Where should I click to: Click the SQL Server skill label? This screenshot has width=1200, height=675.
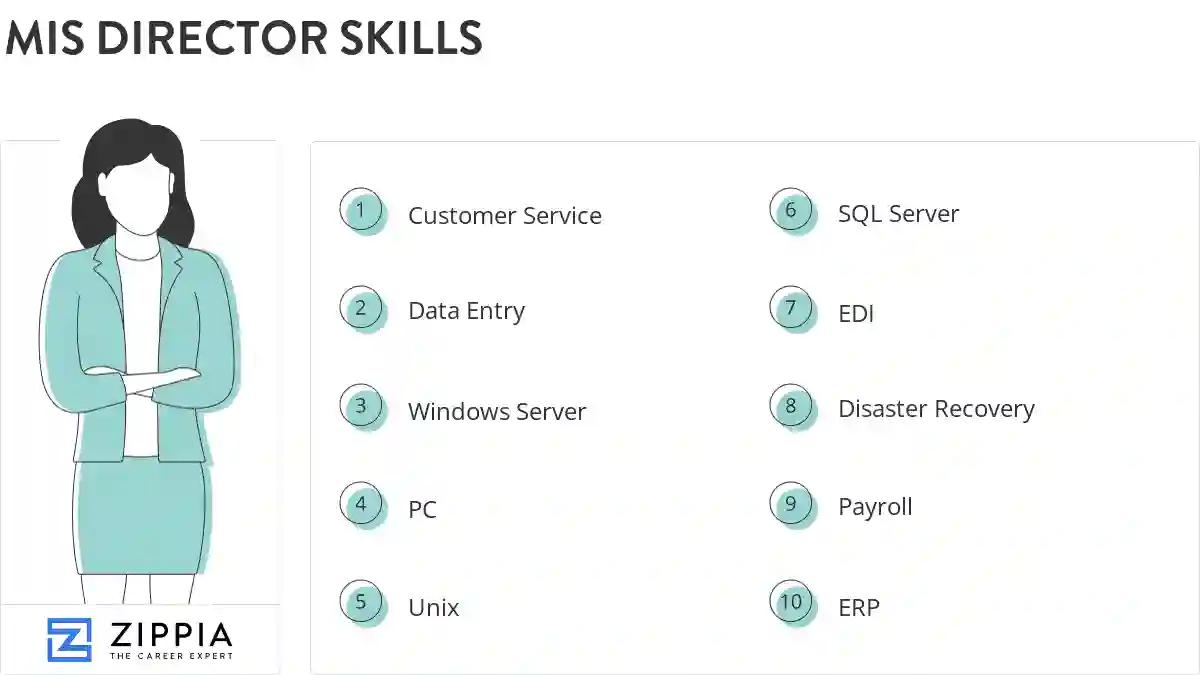[x=898, y=214]
